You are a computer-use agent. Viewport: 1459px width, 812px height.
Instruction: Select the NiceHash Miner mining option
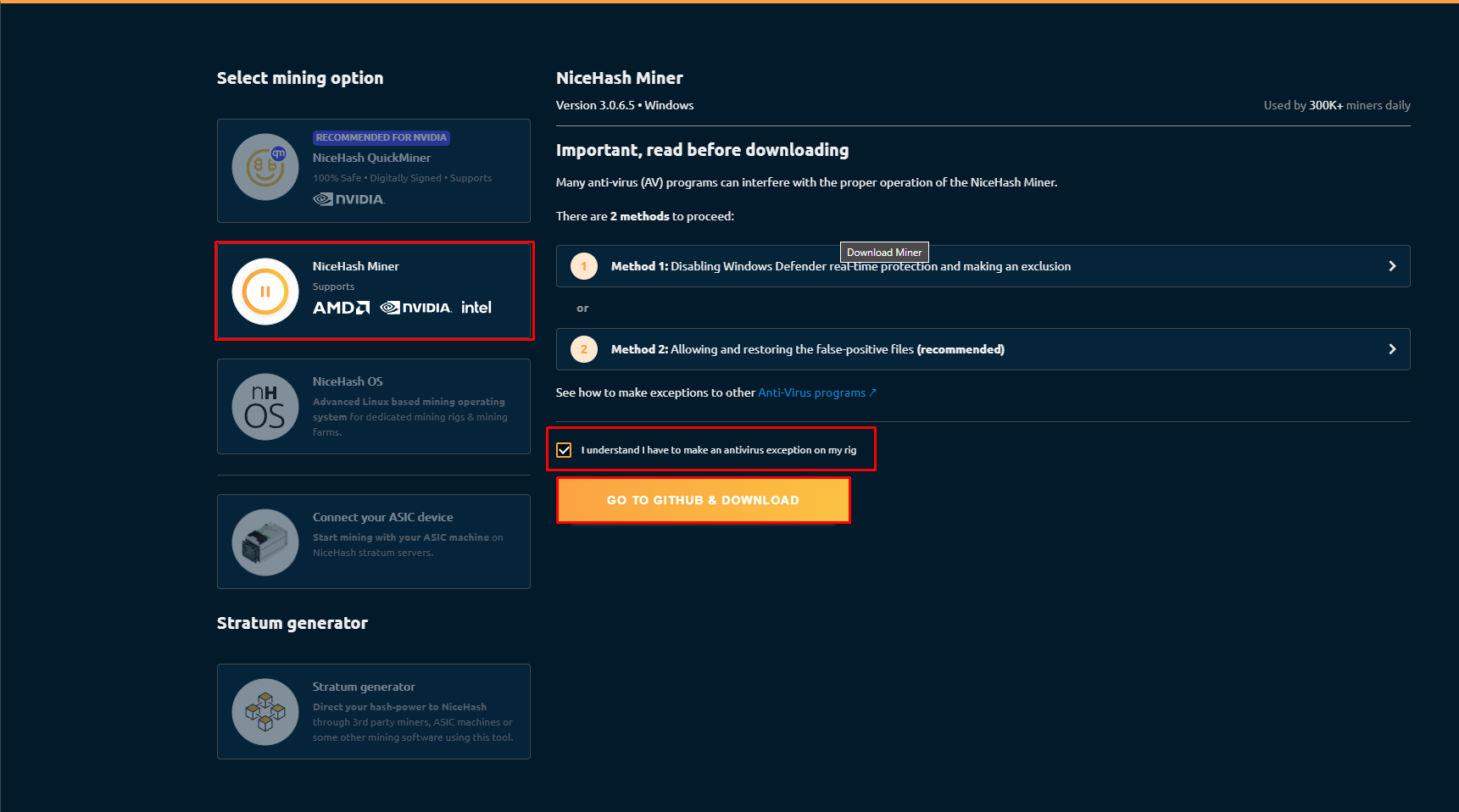[x=374, y=291]
